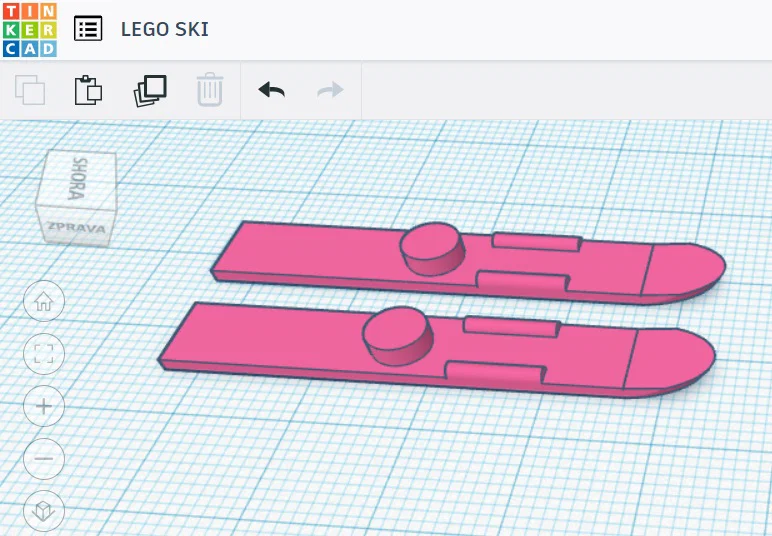Screen dimensions: 772x536
Task: Click the Copy icon
Action: click(30, 90)
